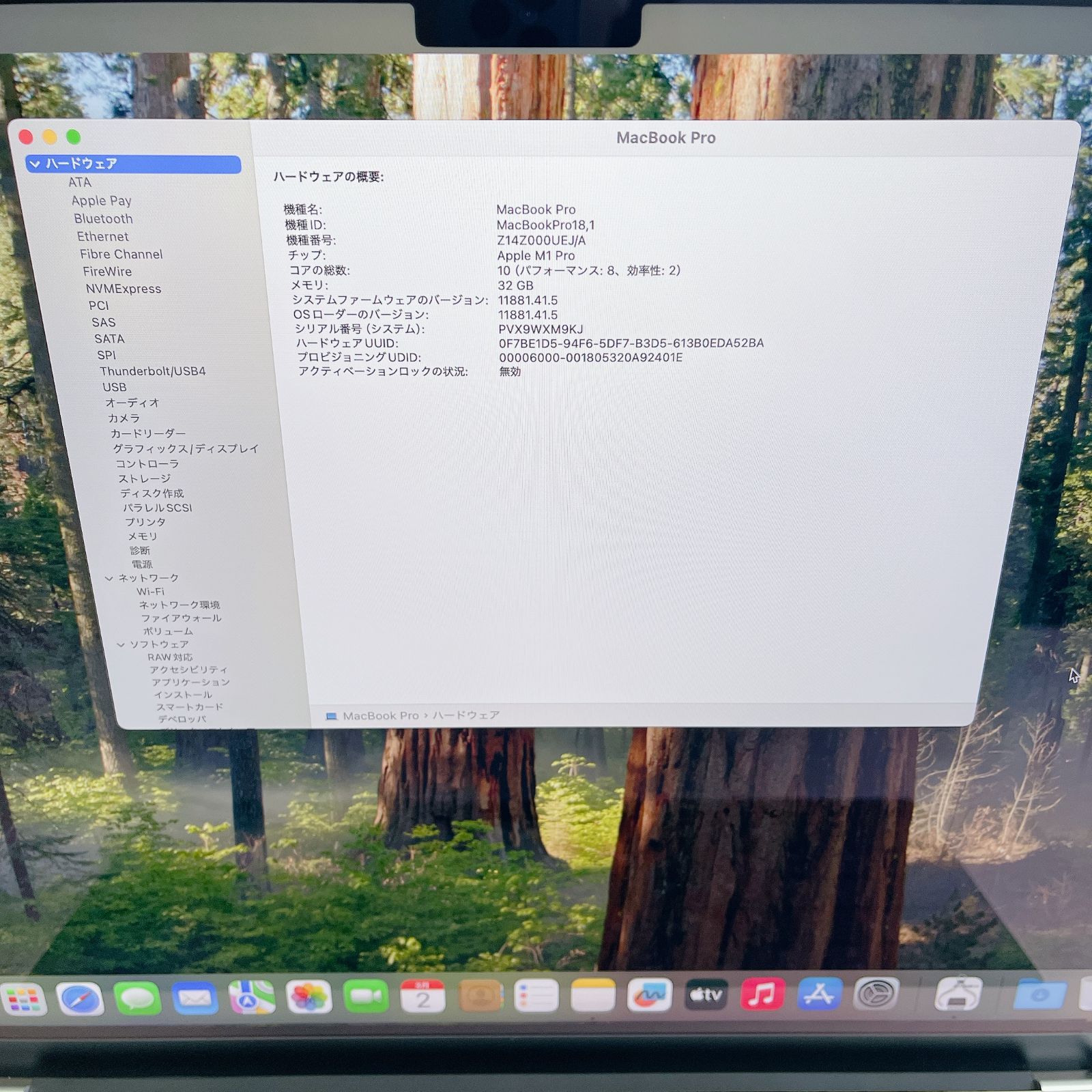Screen dimensions: 1092x1092
Task: Open the Apple TV app in Dock
Action: pyautogui.click(x=706, y=996)
